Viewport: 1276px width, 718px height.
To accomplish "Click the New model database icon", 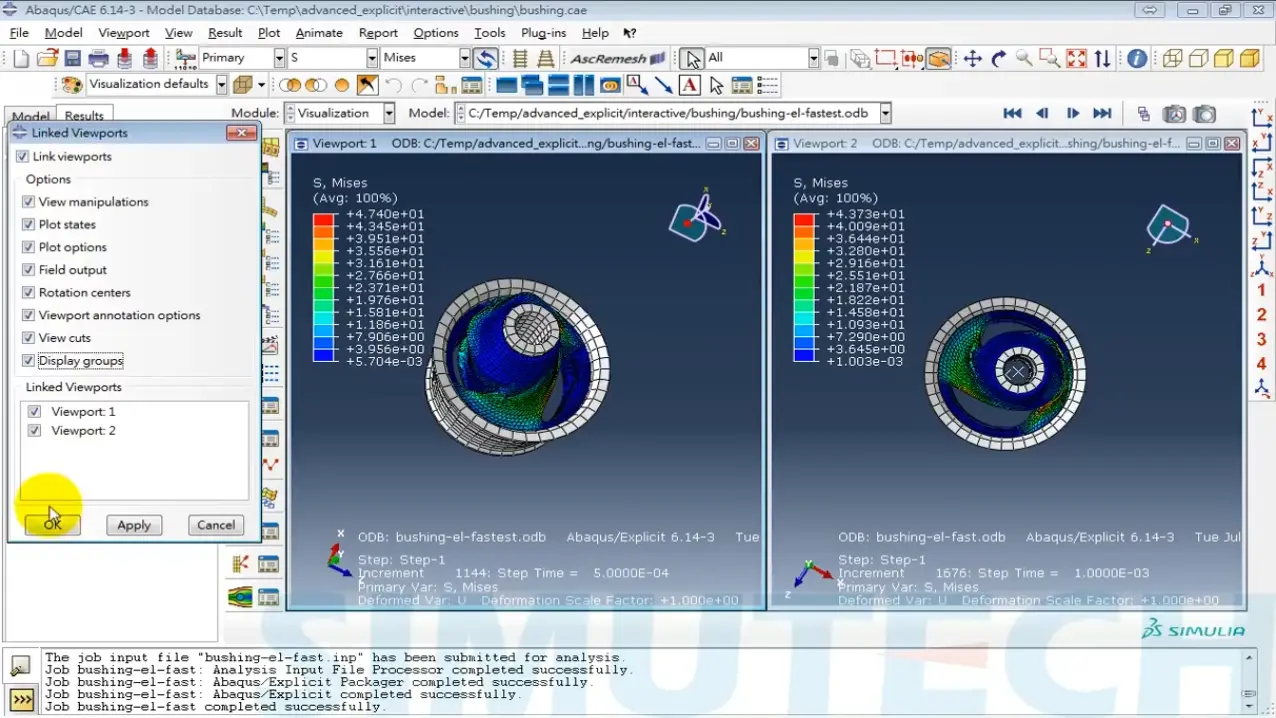I will (21, 58).
